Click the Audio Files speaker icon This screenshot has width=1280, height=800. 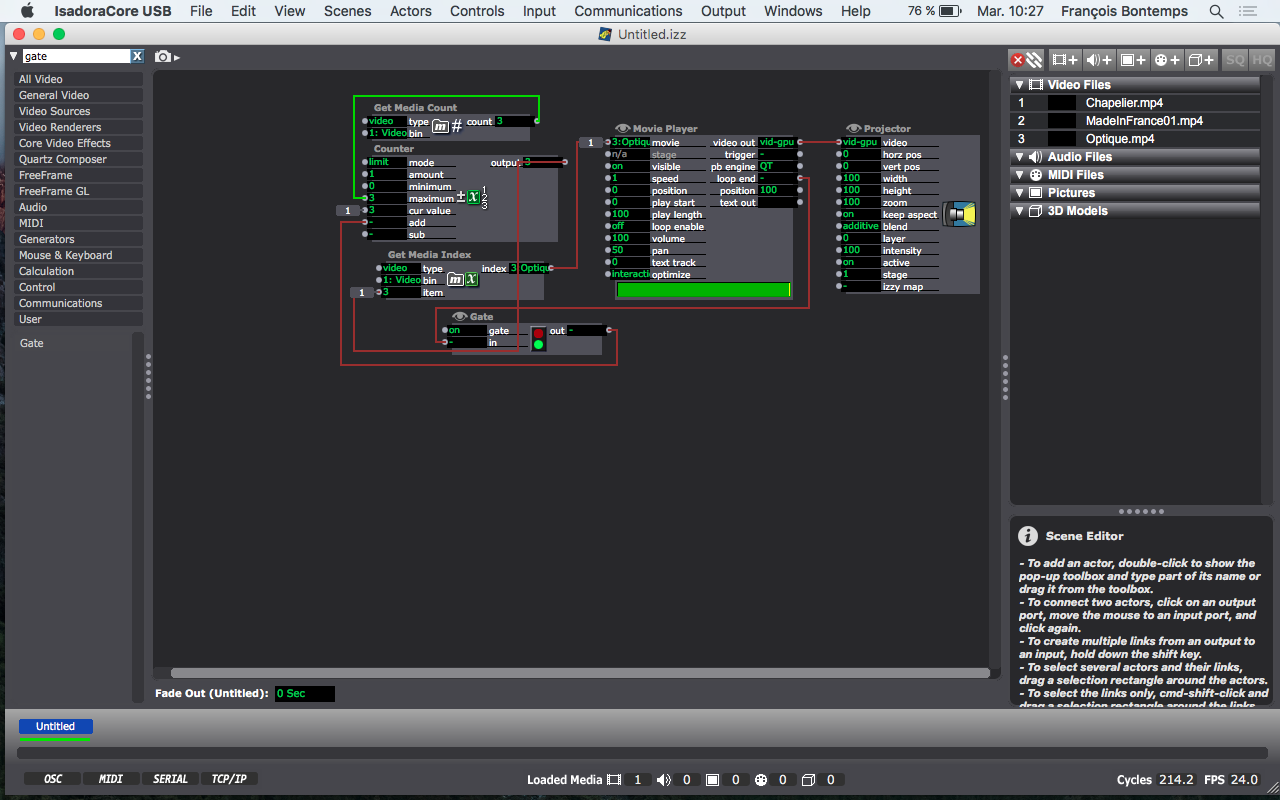[x=1036, y=157]
